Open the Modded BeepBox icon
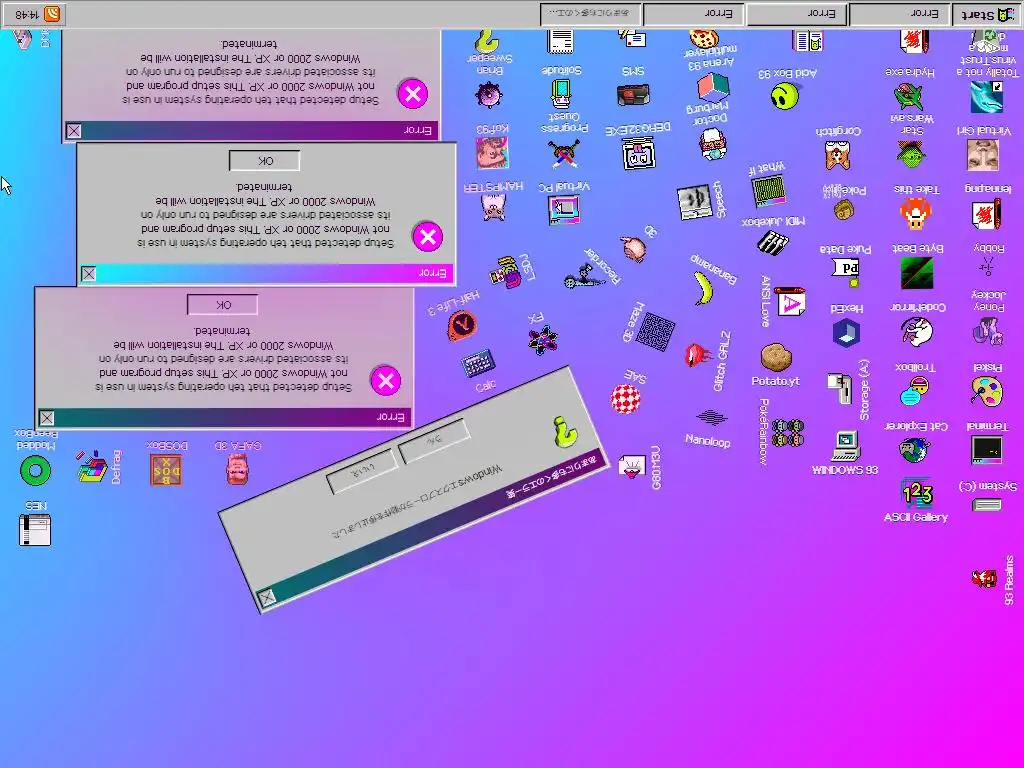 35,470
